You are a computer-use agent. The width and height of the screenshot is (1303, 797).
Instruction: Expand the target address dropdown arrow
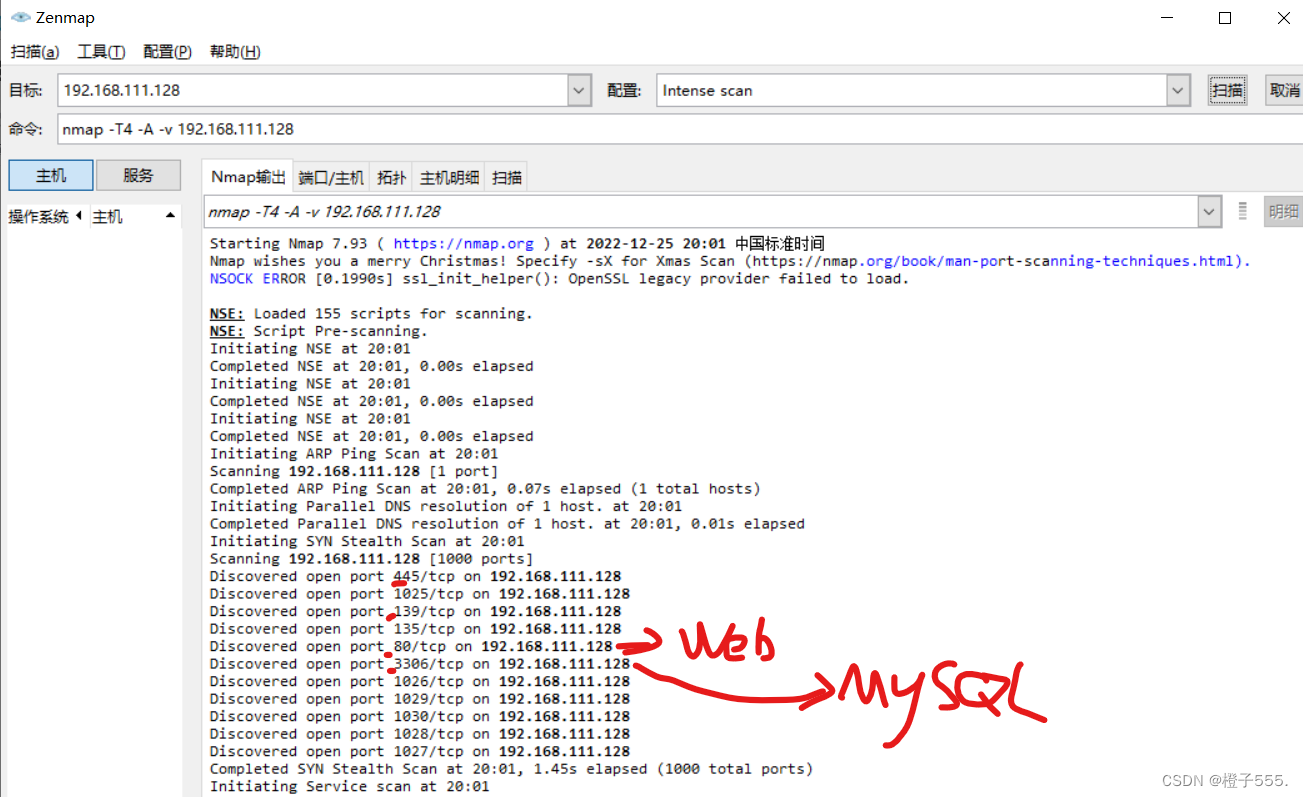579,90
